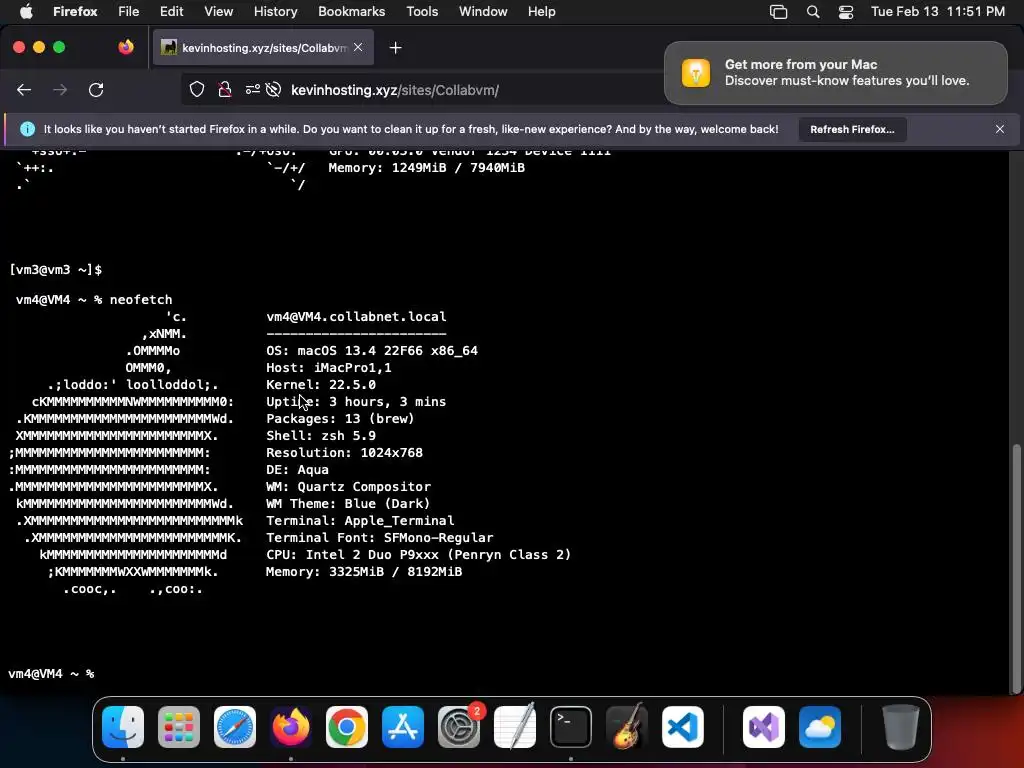The width and height of the screenshot is (1024, 768).
Task: Click the 'Resolution: 1024x768' line
Action: pyautogui.click(x=344, y=453)
